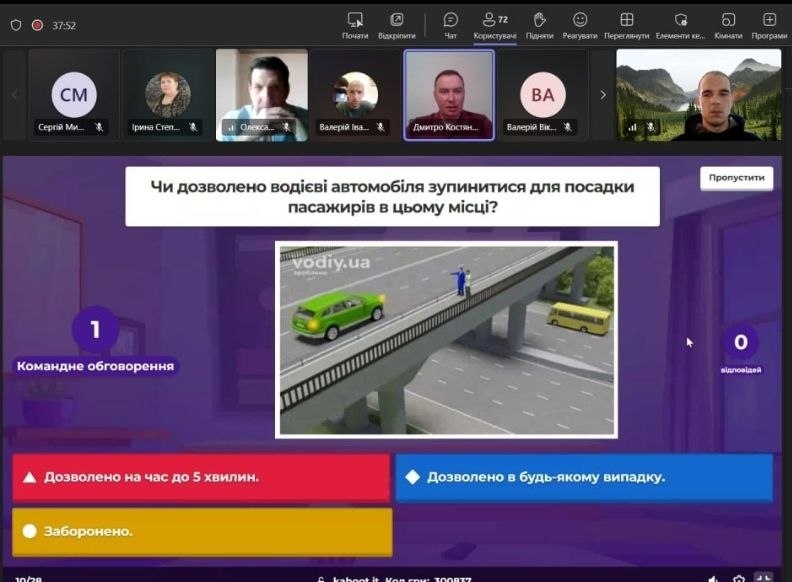
Task: Open the Кімнати breakout rooms panel
Action: [728, 24]
